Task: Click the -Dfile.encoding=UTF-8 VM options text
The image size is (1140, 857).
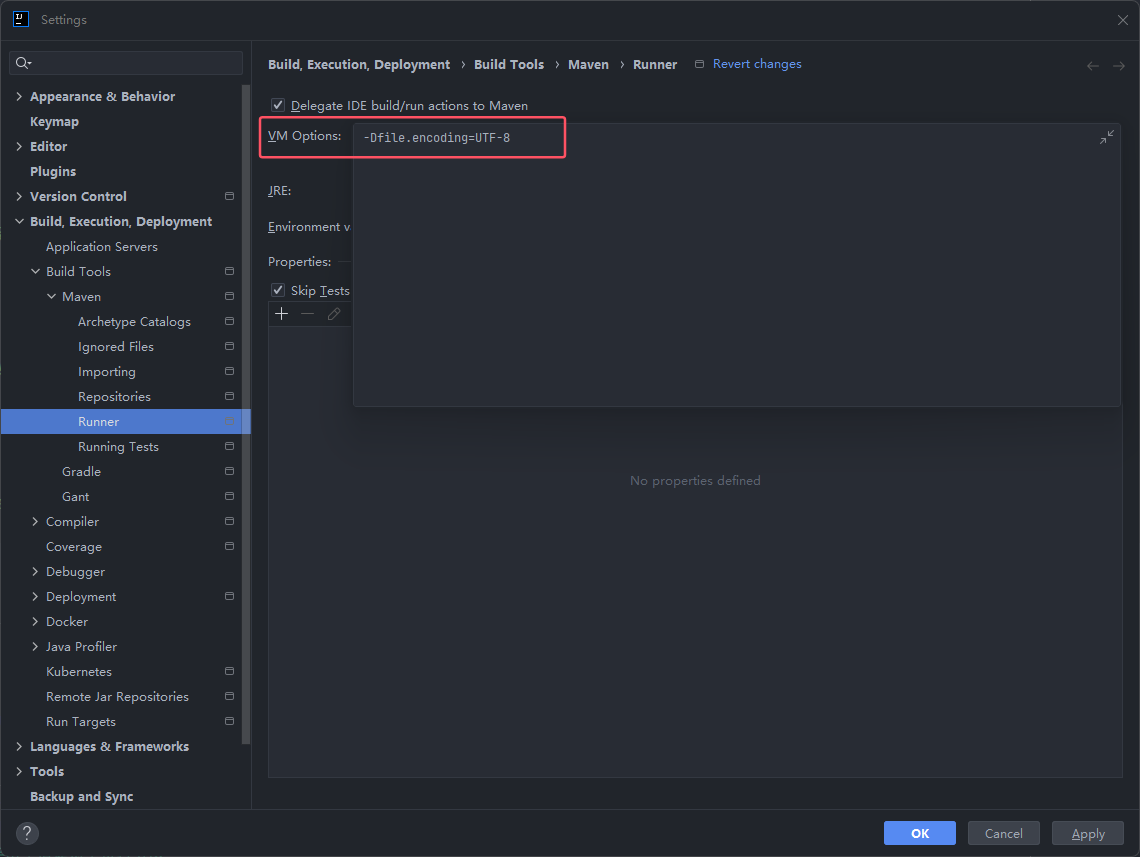Action: [437, 137]
